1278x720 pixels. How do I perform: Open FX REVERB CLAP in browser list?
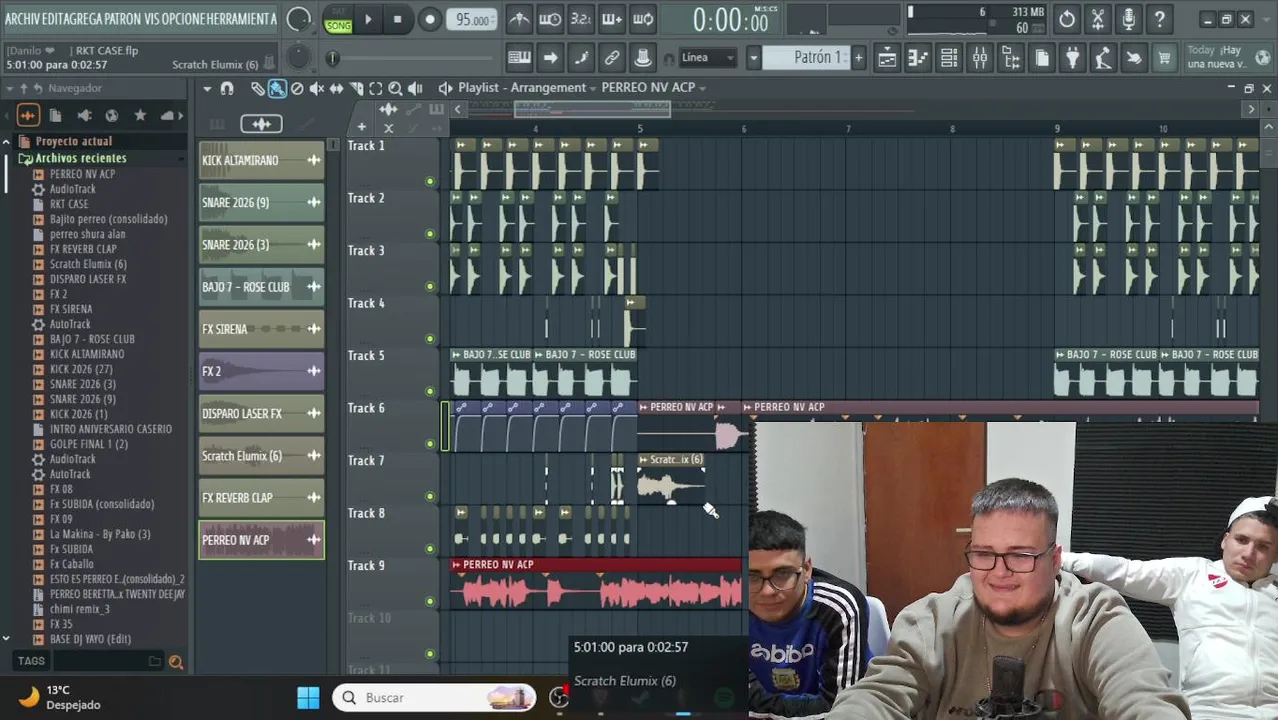(83, 249)
